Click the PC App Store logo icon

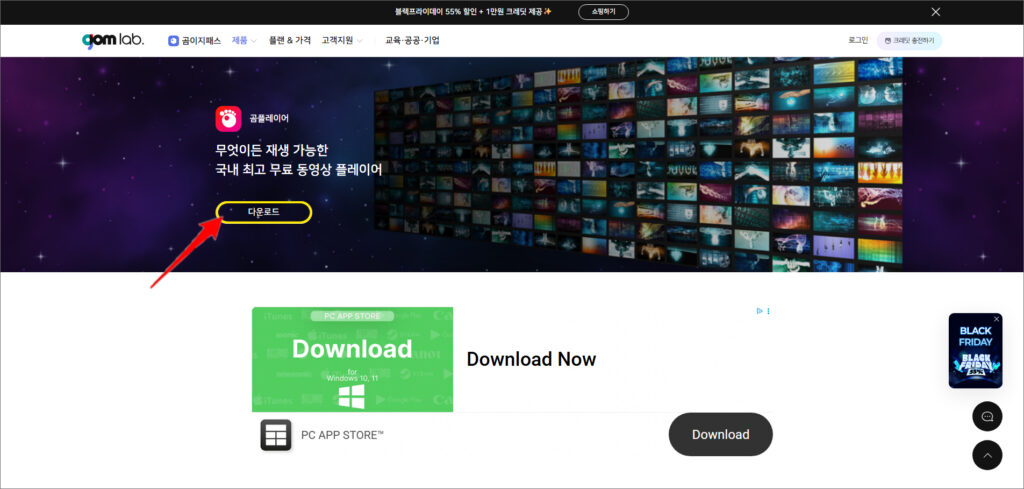click(275, 435)
